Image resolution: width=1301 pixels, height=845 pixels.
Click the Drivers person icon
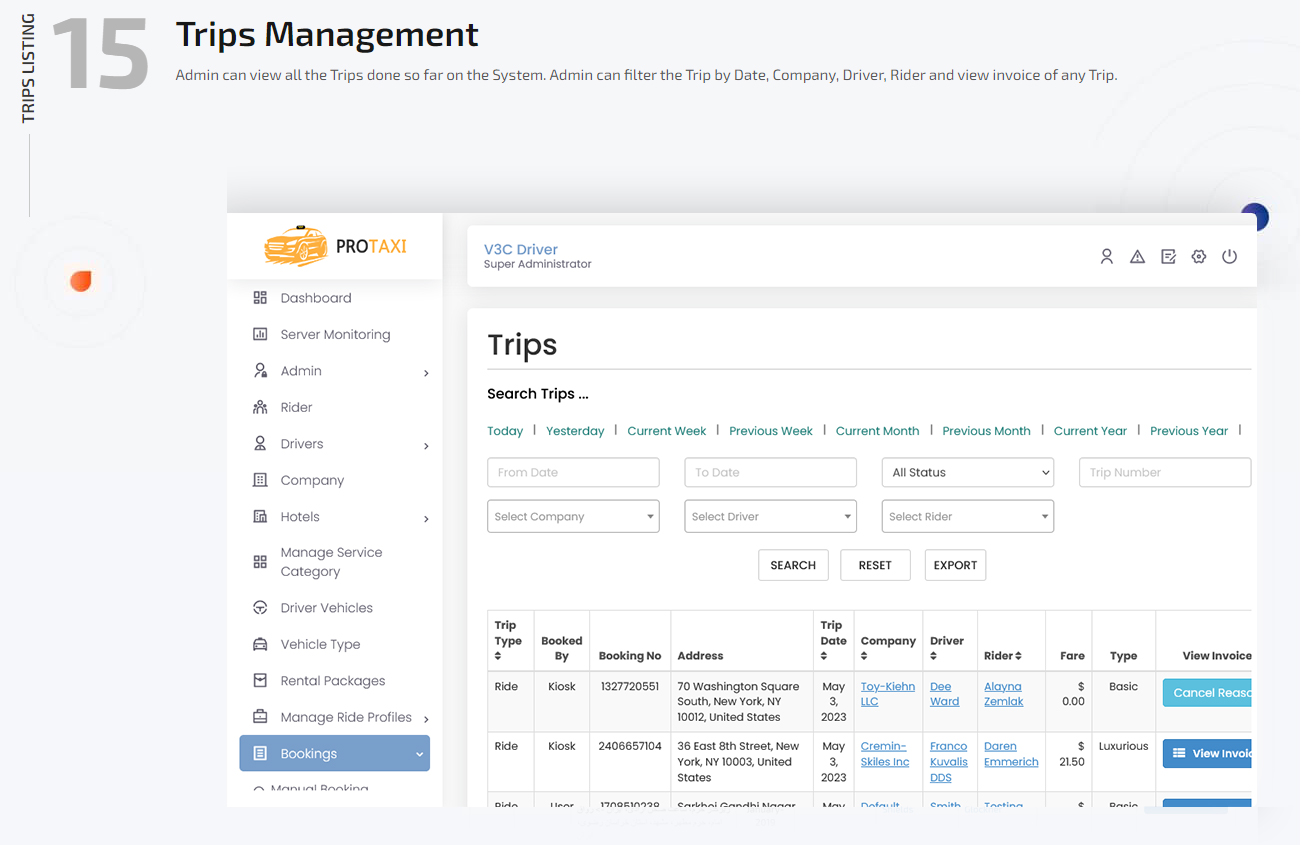(260, 444)
